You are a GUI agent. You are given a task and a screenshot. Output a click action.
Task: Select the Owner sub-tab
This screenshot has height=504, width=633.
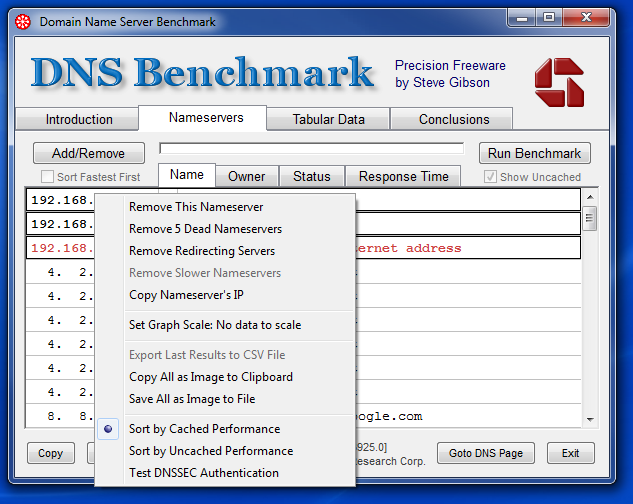coord(247,176)
